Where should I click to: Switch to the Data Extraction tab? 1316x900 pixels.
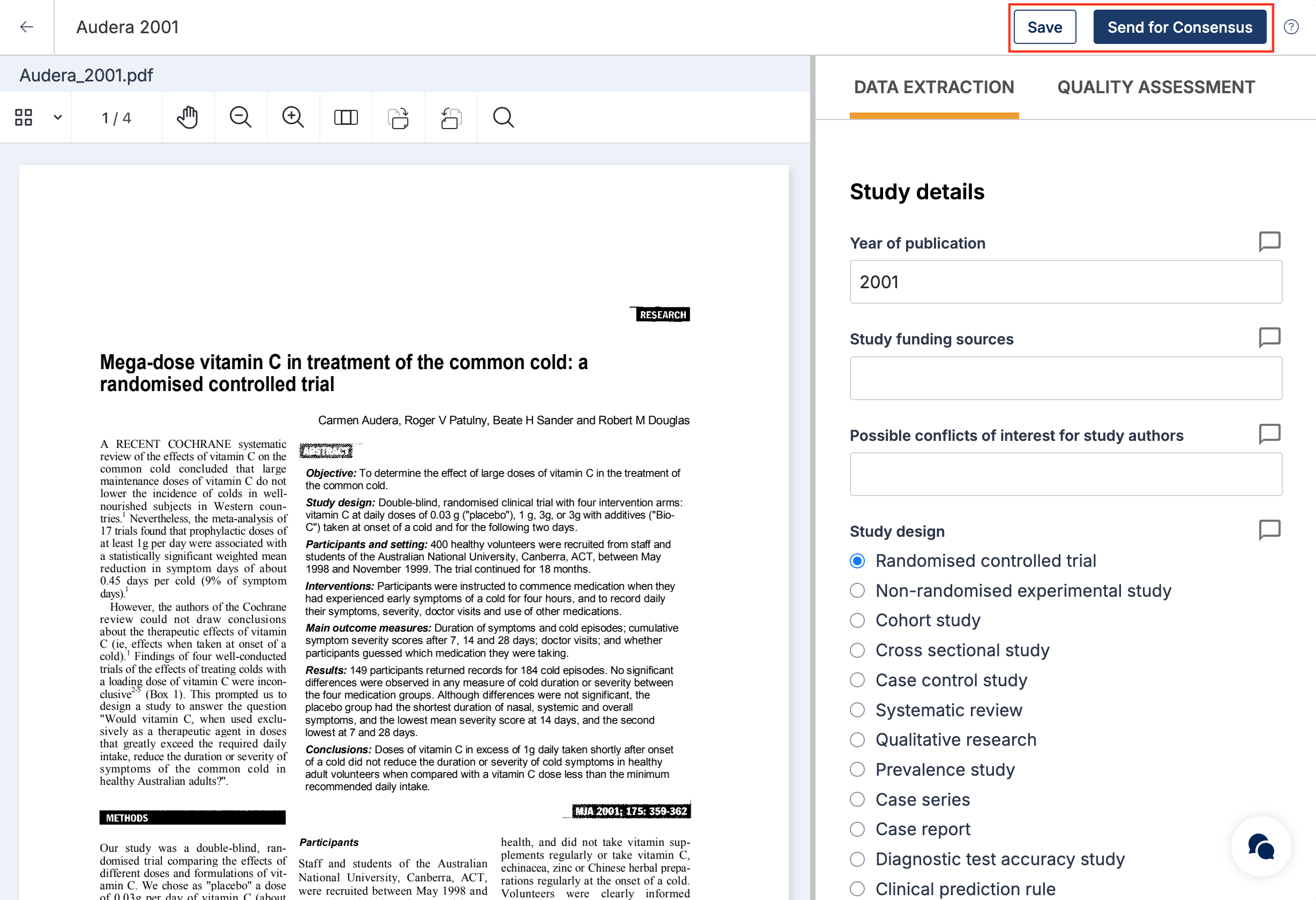[934, 87]
